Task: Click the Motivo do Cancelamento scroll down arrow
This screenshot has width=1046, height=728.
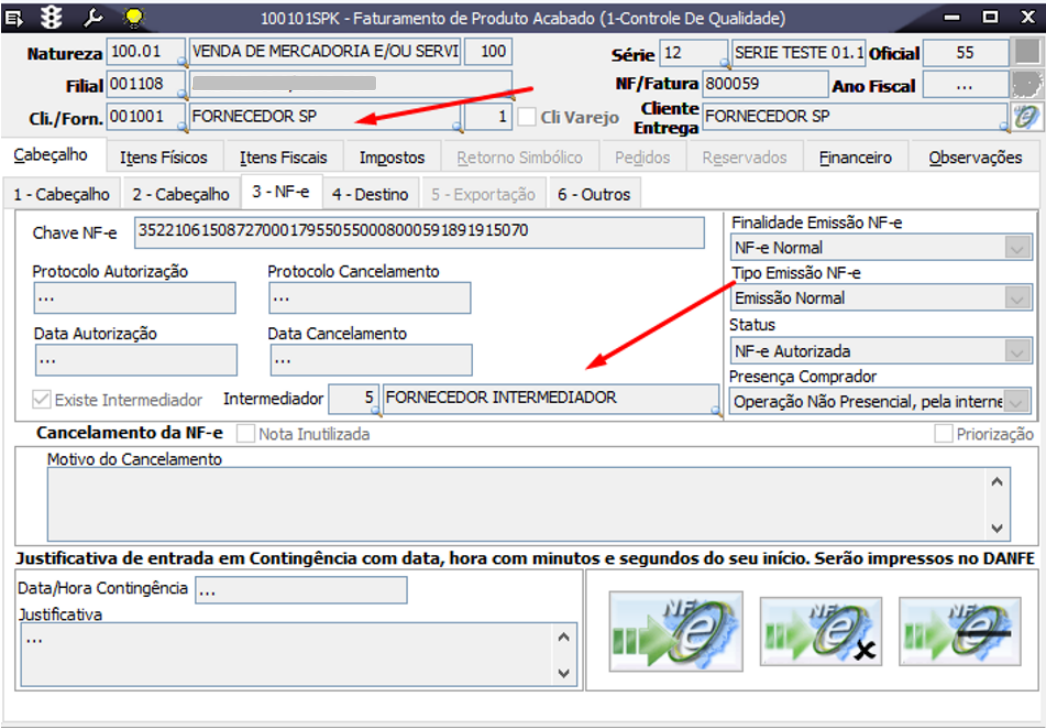Action: (x=997, y=528)
